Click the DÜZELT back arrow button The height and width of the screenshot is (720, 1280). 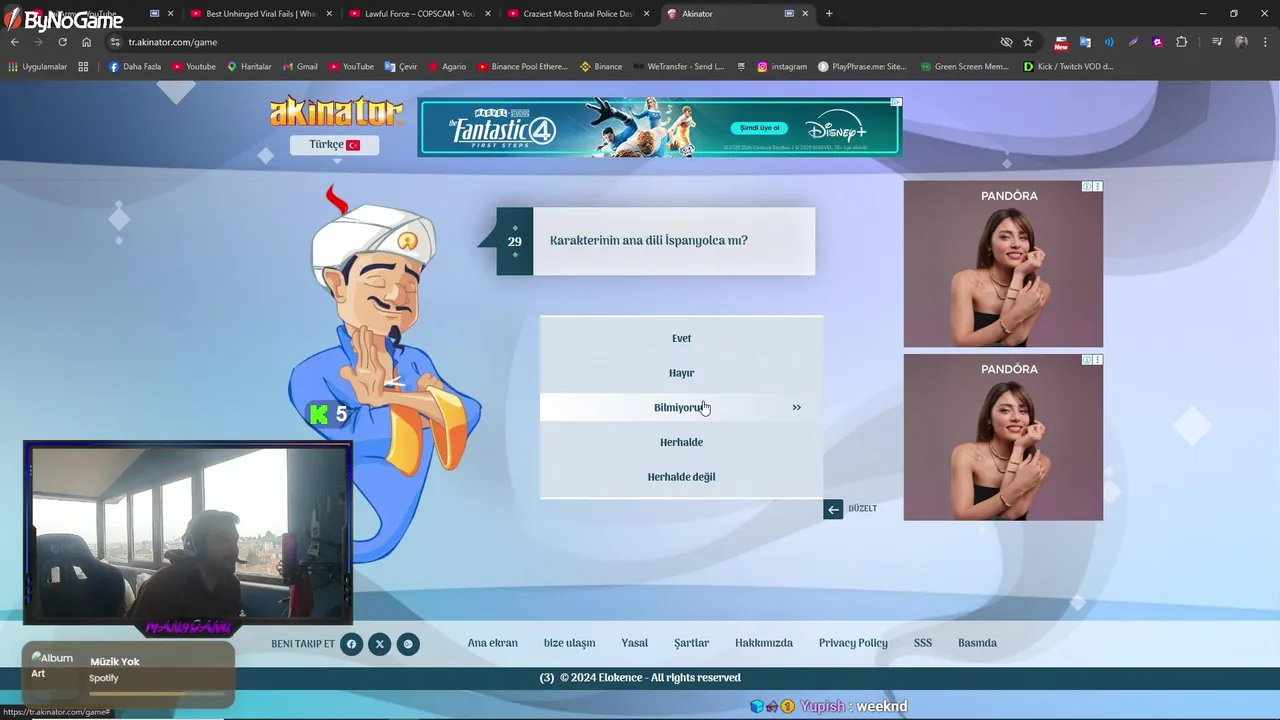point(833,509)
